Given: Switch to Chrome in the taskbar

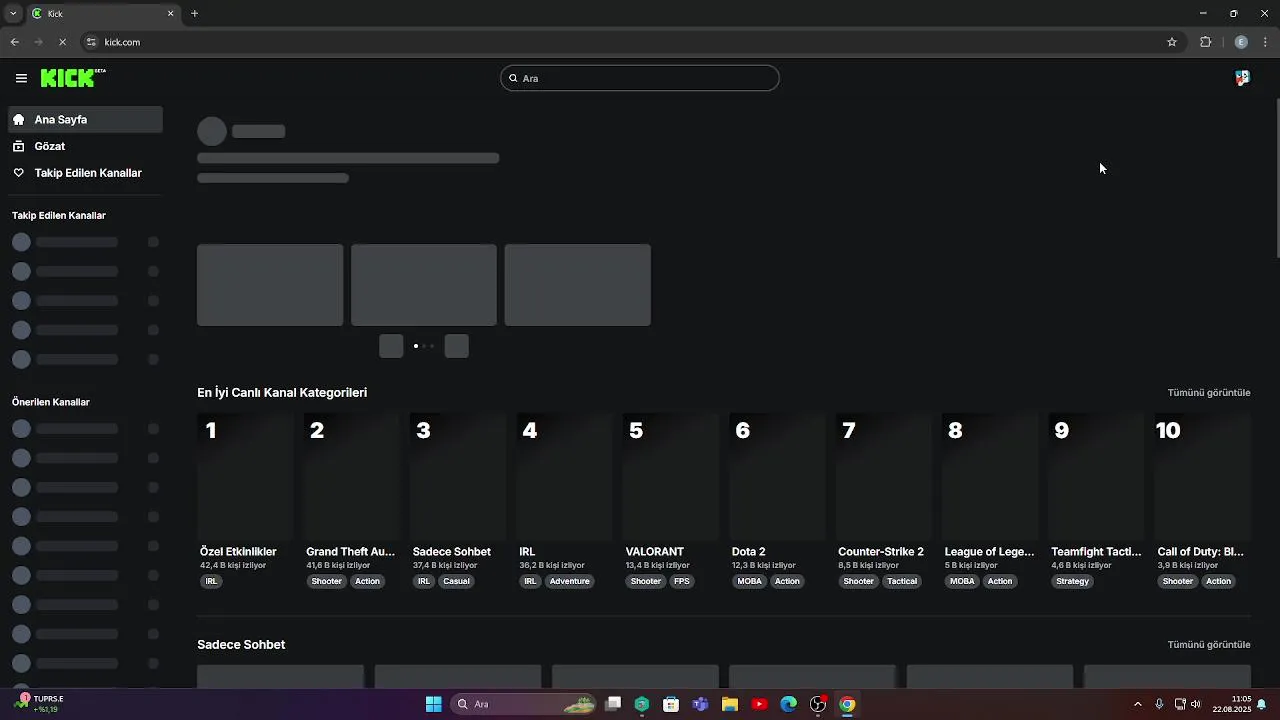Looking at the screenshot, I should click(847, 704).
